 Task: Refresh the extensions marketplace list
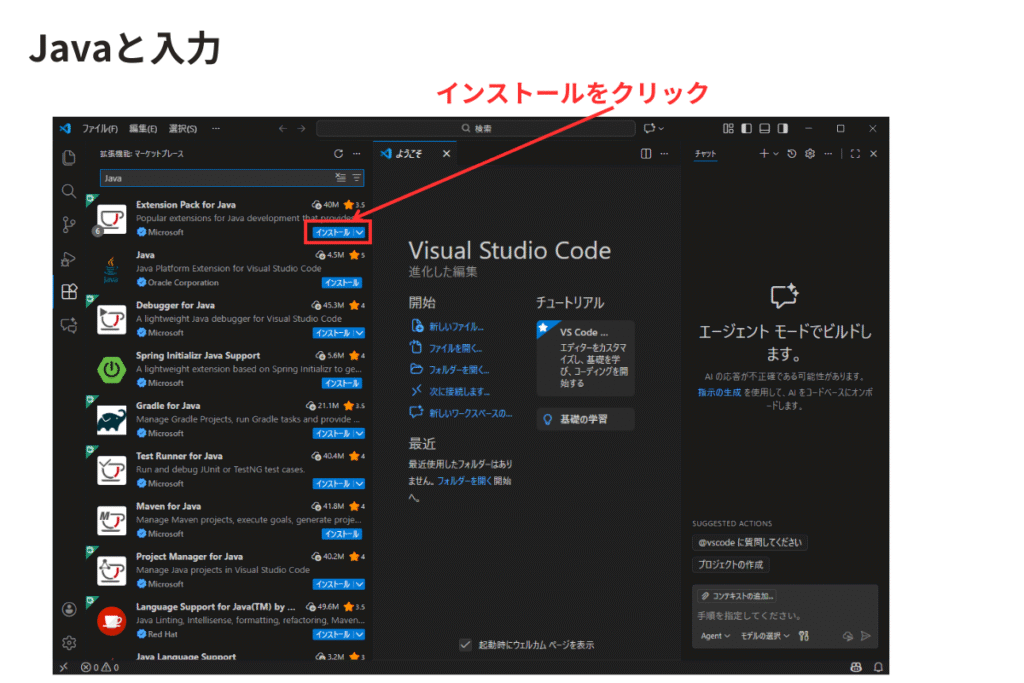click(338, 154)
